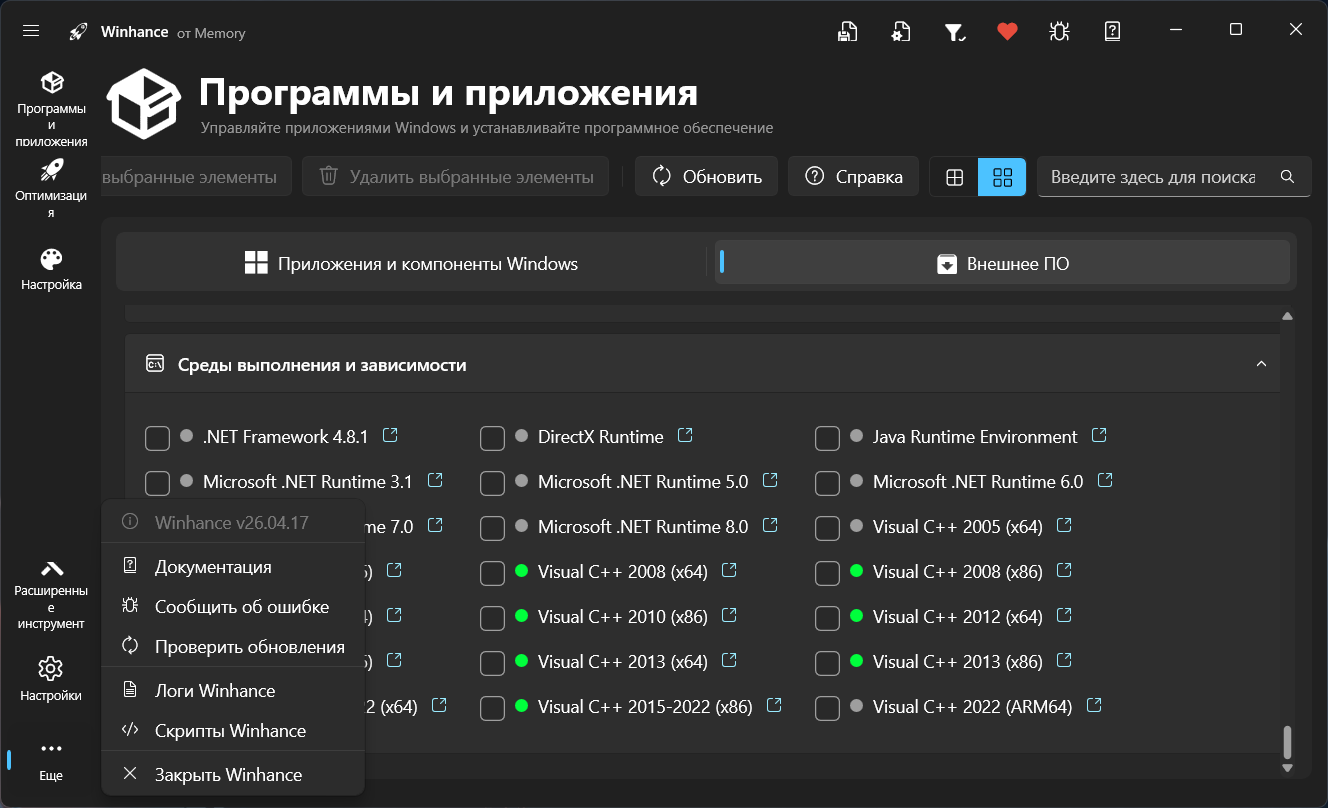Tick the .NET Framework 4.8.1 checkbox

(x=157, y=438)
